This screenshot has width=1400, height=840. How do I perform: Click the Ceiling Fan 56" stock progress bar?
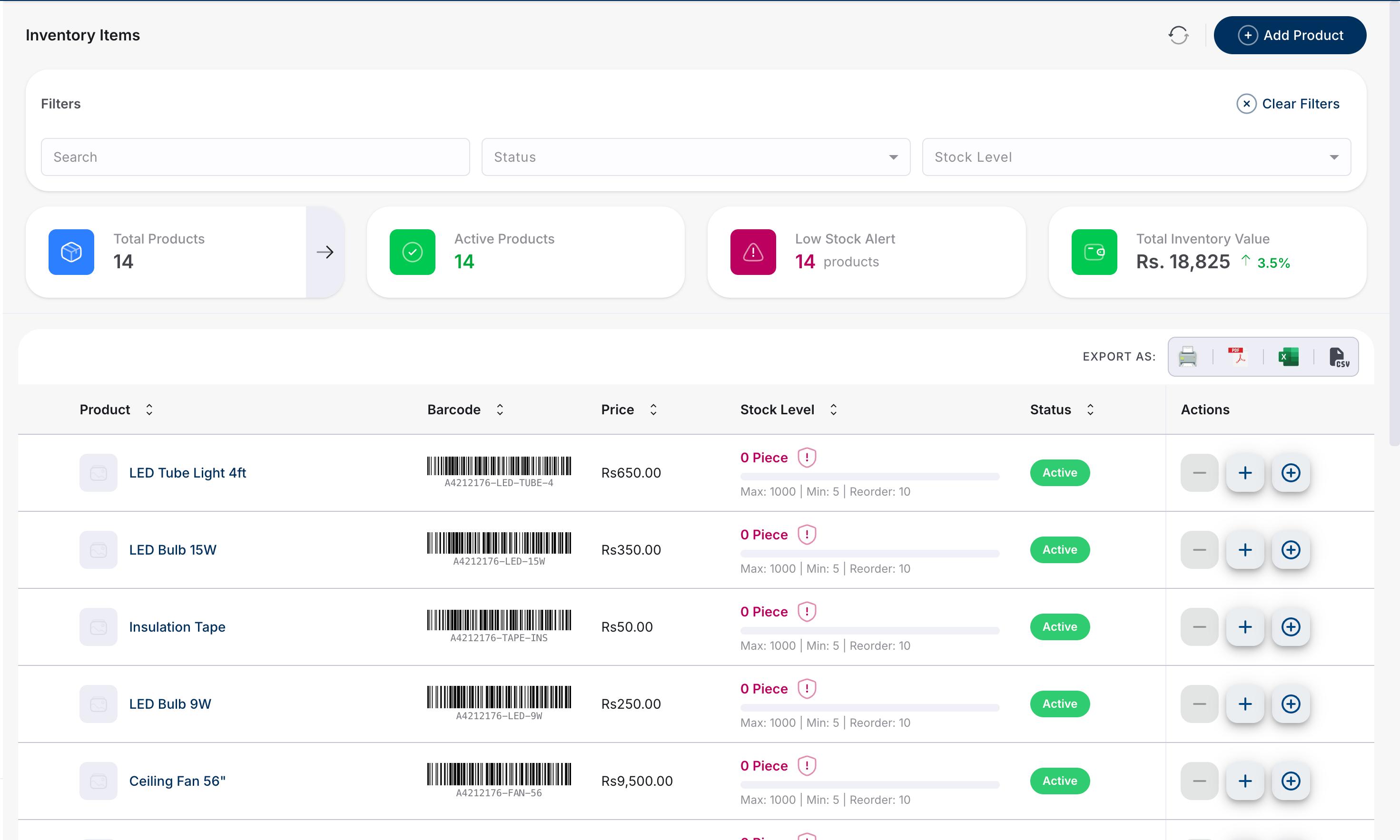coord(869,784)
